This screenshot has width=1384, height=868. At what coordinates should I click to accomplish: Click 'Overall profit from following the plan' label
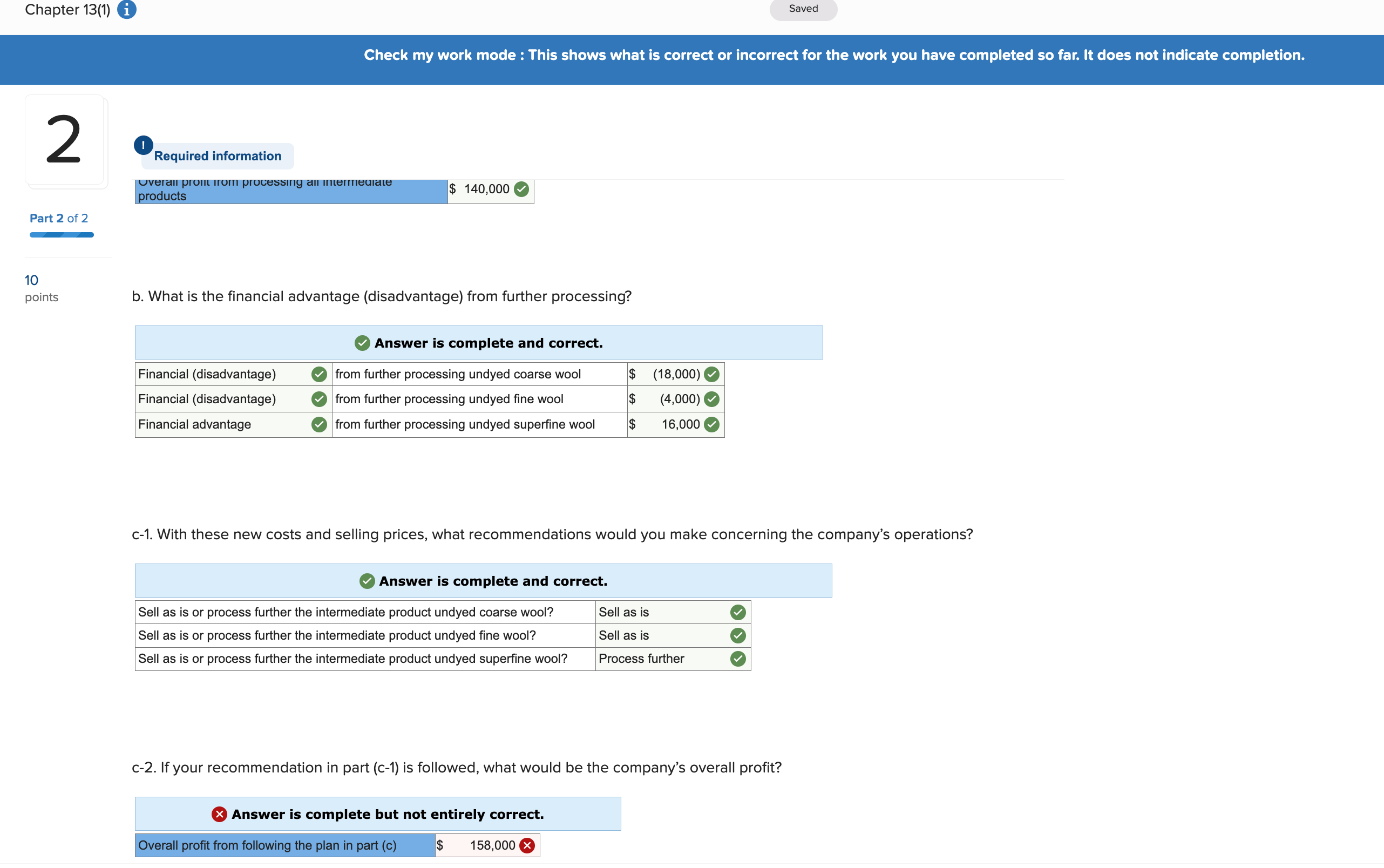268,846
